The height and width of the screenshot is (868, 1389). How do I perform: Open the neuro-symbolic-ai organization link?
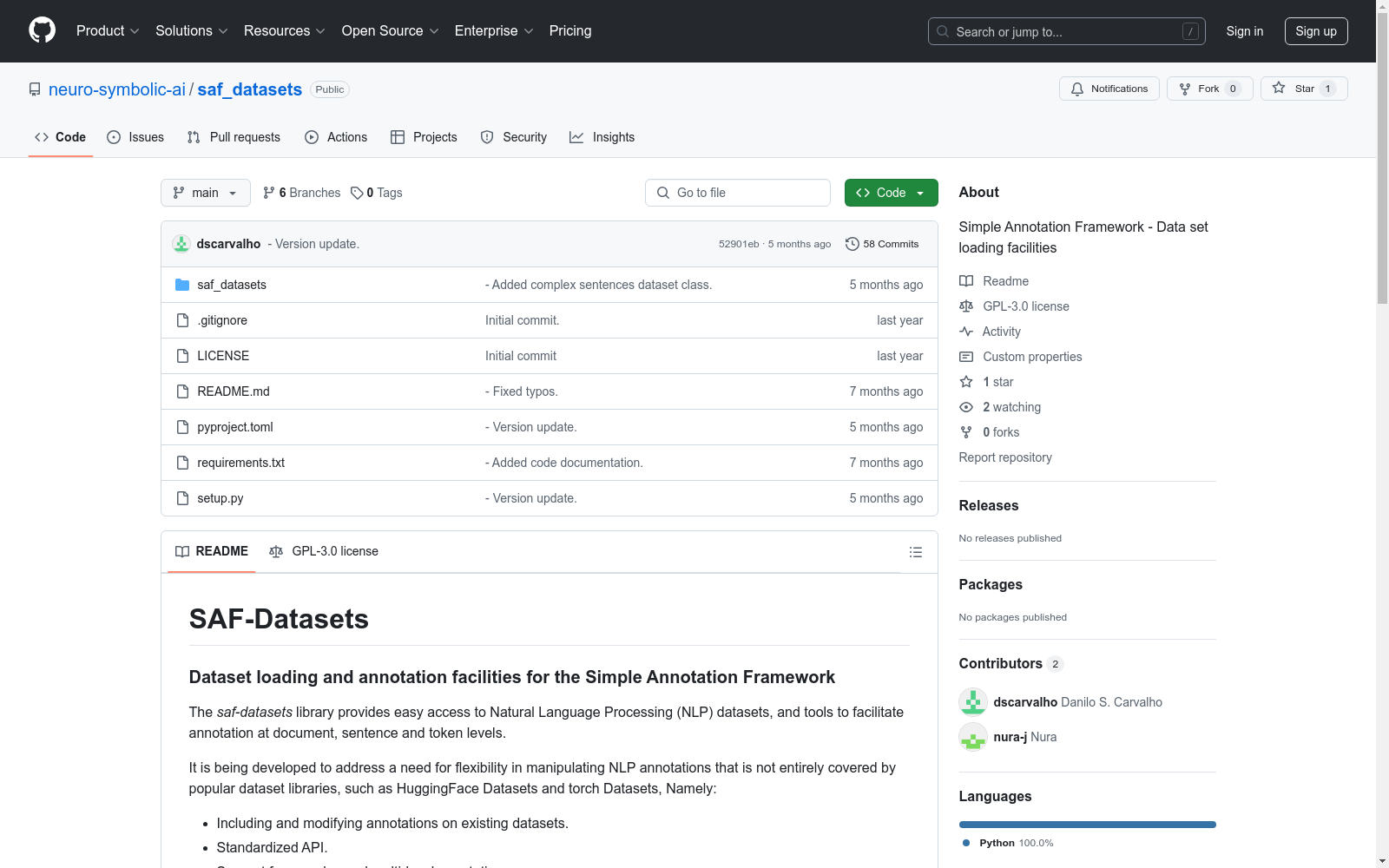tap(117, 89)
